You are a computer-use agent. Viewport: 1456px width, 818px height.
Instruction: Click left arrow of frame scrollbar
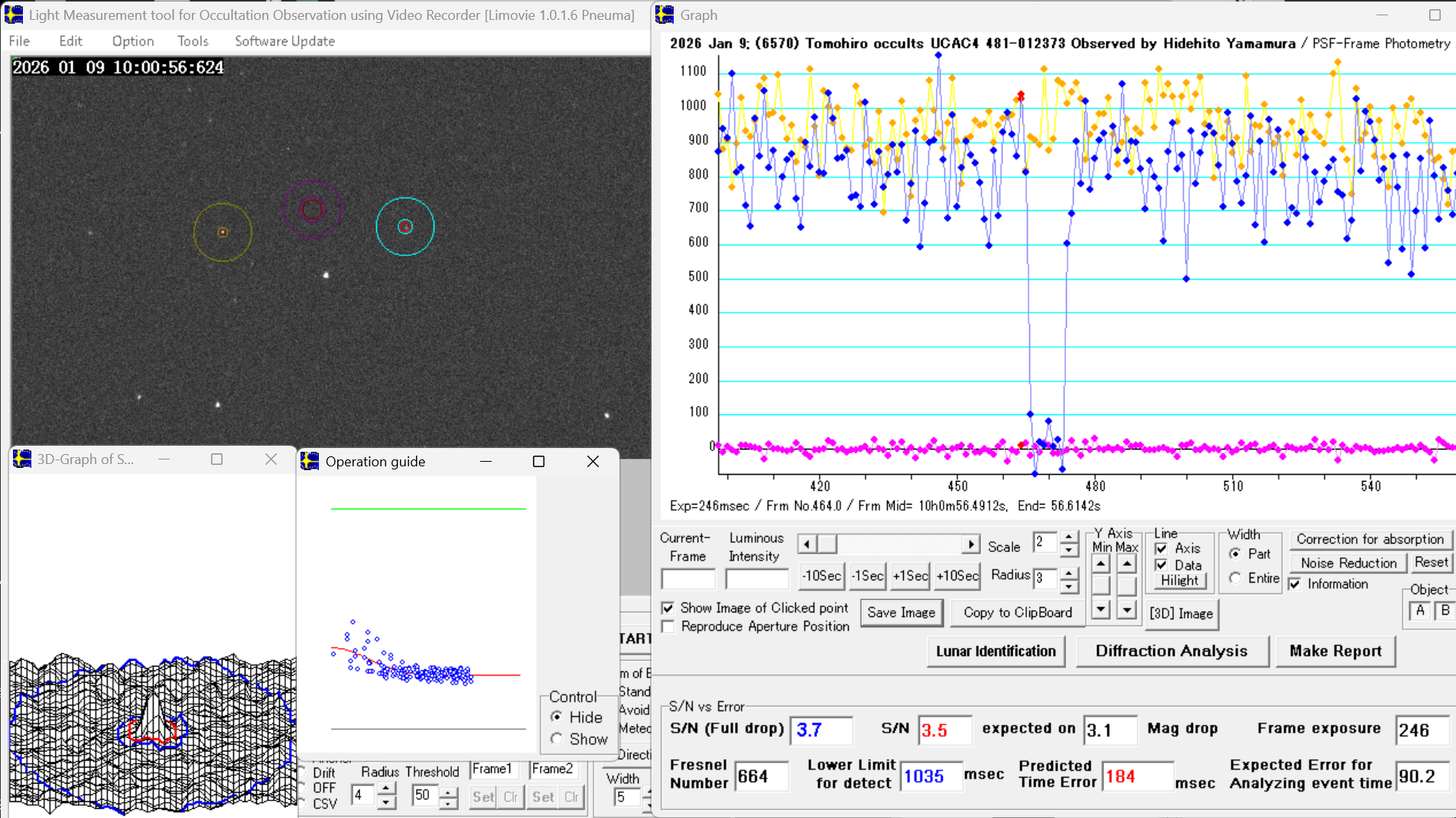coord(806,544)
